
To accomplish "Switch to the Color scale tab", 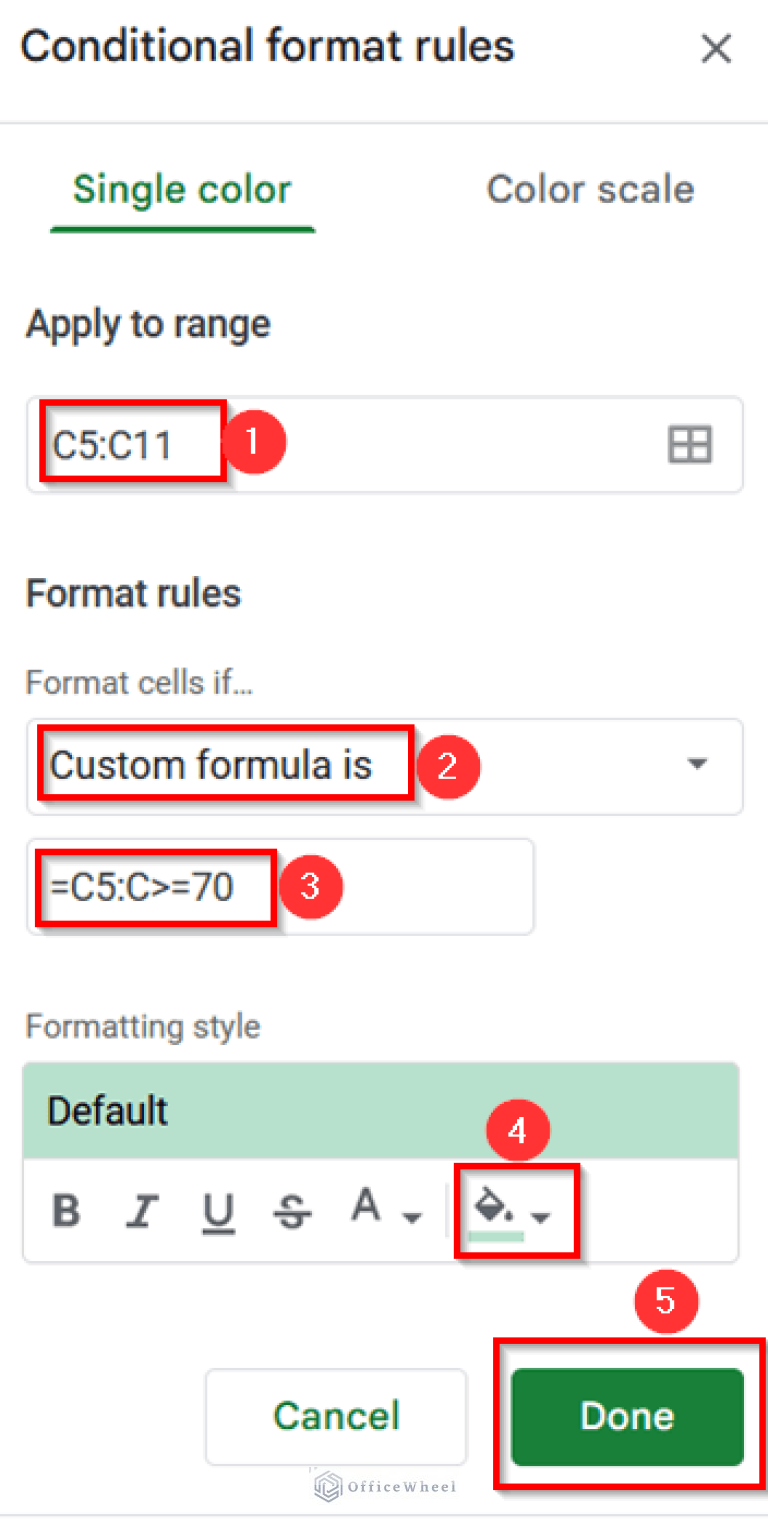I will click(590, 190).
